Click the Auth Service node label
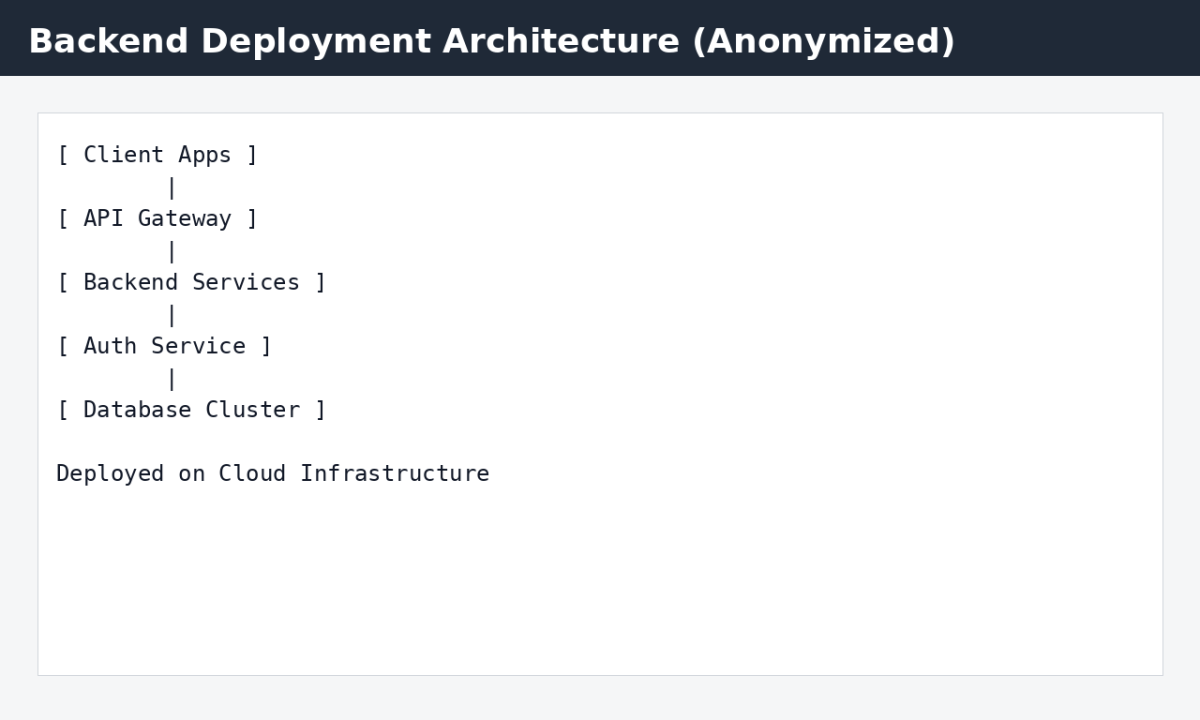Screen dimensions: 1200x720 [x=164, y=347]
